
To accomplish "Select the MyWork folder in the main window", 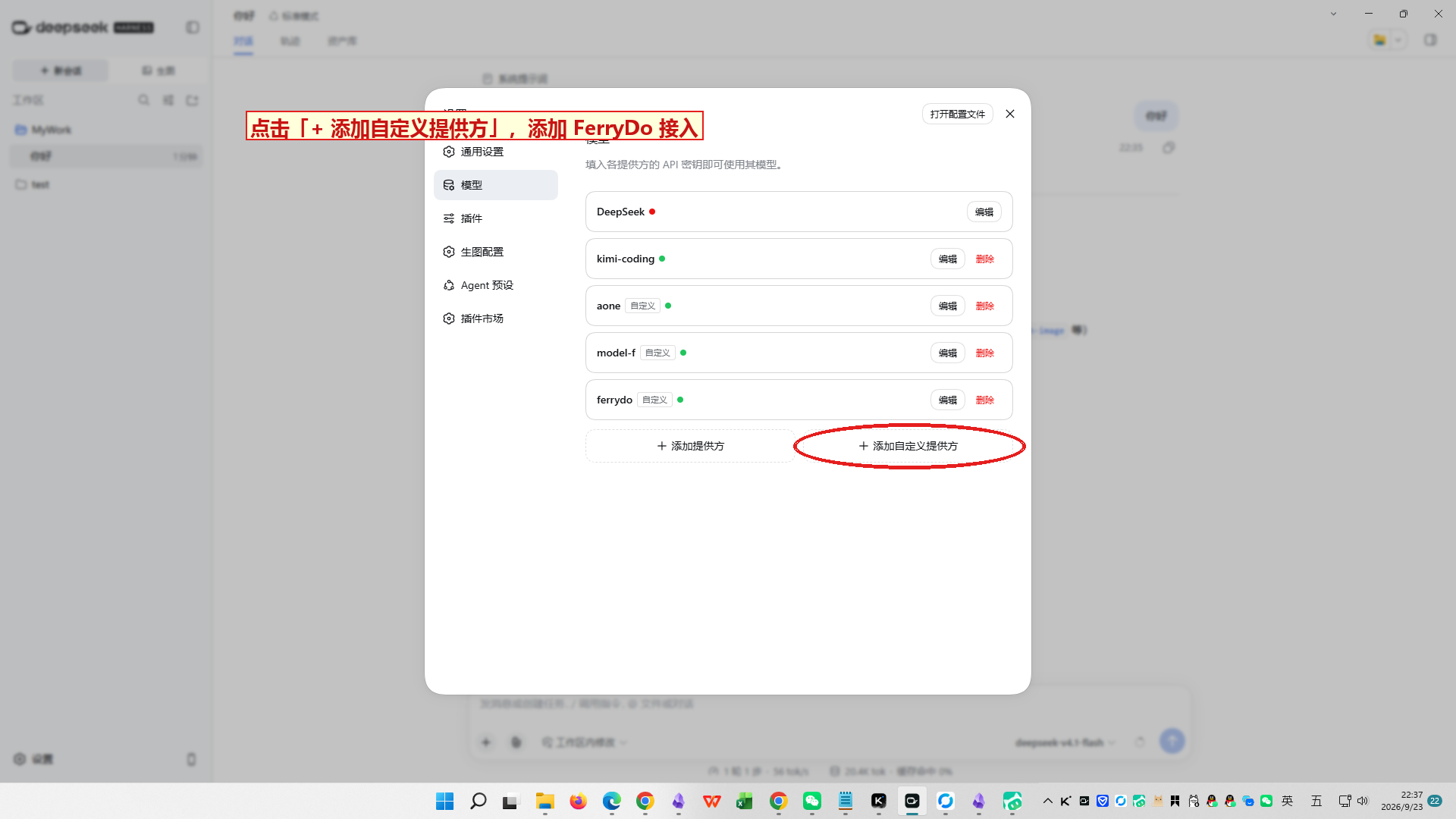I will click(106, 130).
